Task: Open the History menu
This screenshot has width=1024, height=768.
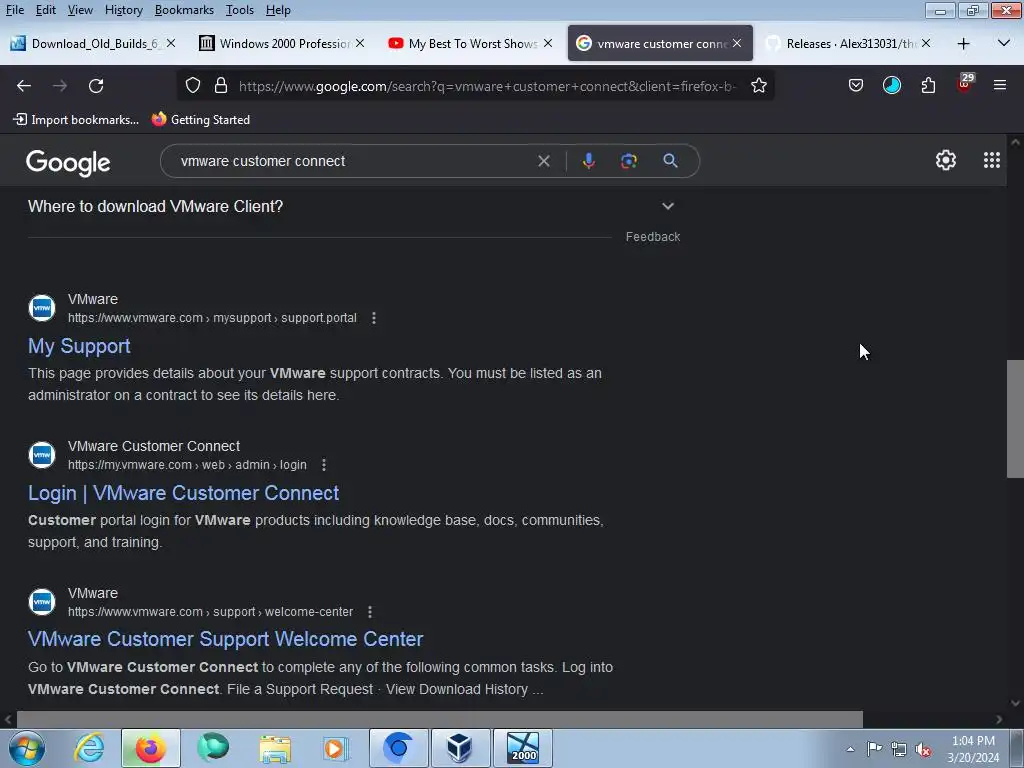Action: pos(123,10)
